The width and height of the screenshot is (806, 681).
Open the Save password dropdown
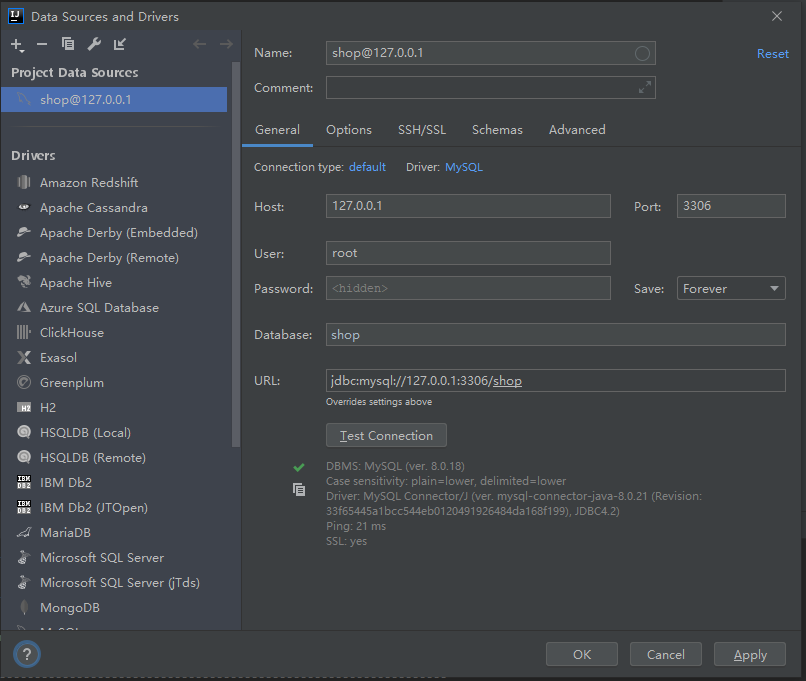pos(731,289)
